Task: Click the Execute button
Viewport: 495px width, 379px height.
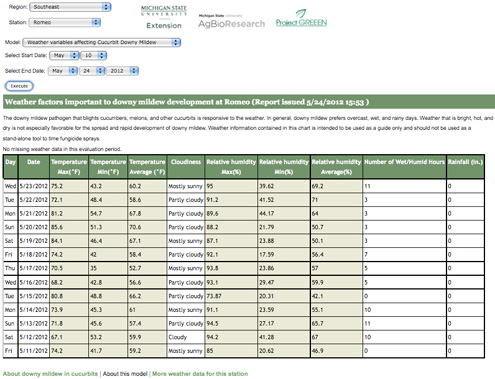Action: pyautogui.click(x=19, y=86)
